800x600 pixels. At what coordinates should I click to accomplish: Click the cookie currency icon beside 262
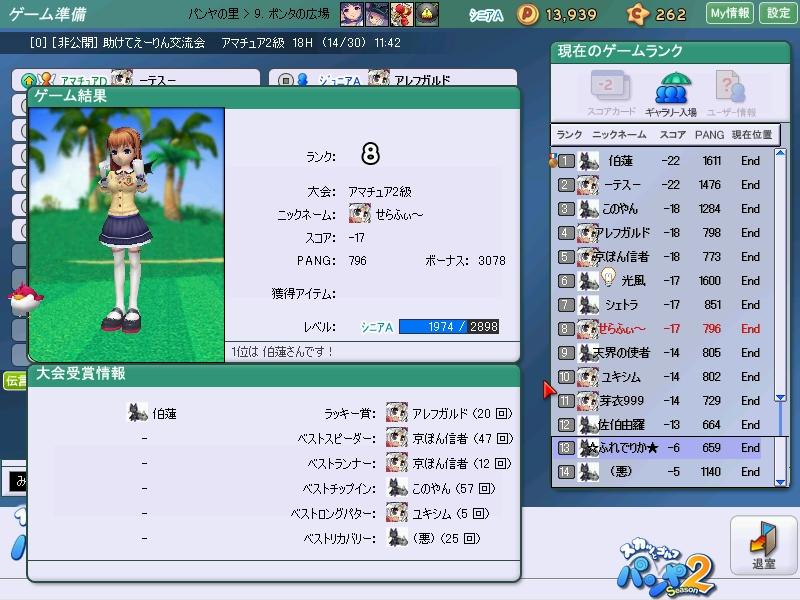point(637,14)
